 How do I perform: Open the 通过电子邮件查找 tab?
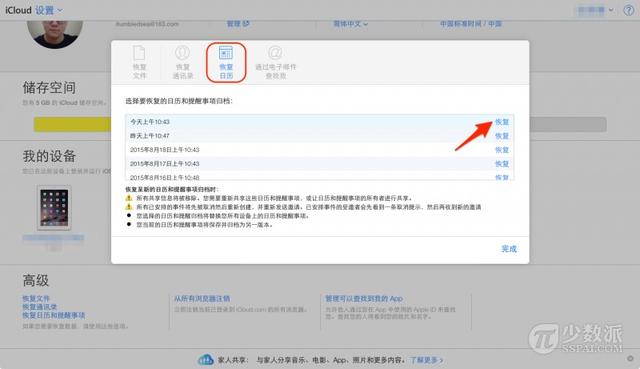click(276, 62)
